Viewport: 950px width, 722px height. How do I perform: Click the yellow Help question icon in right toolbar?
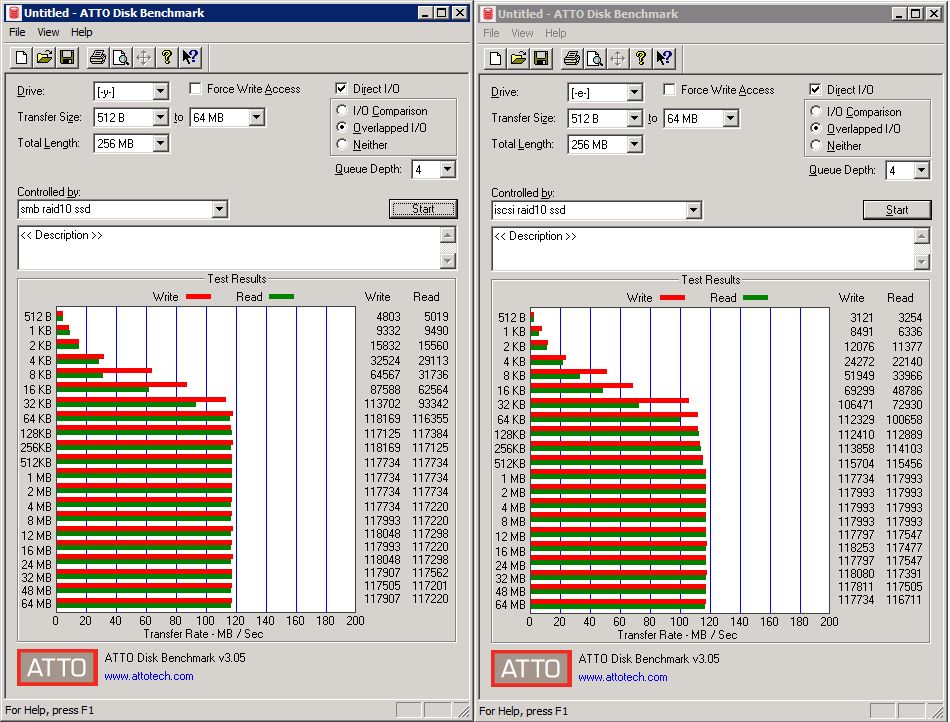[640, 58]
